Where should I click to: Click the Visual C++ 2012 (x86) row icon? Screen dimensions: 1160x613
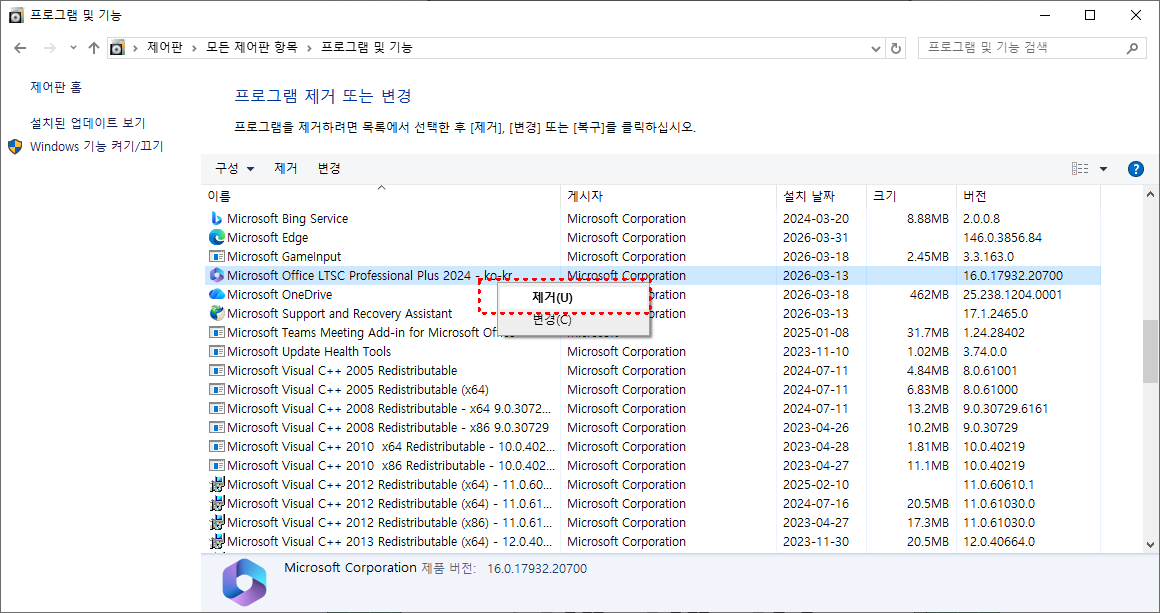tap(216, 523)
